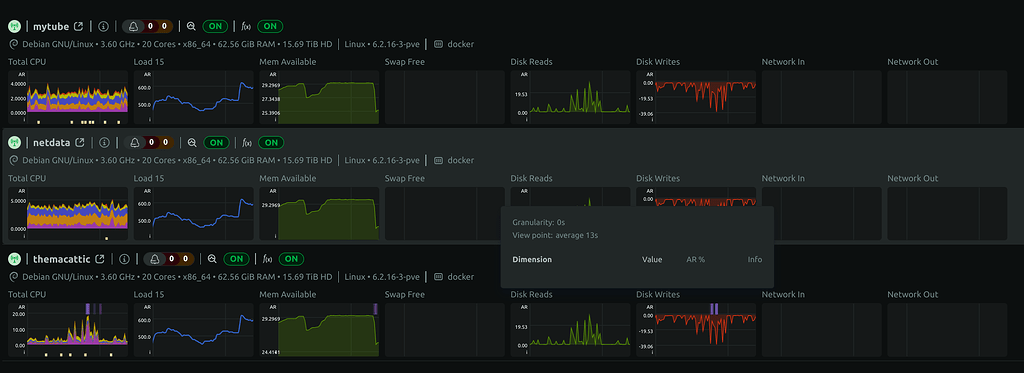The width and height of the screenshot is (1024, 373).
Task: View the netdata node info icon
Action: (104, 142)
